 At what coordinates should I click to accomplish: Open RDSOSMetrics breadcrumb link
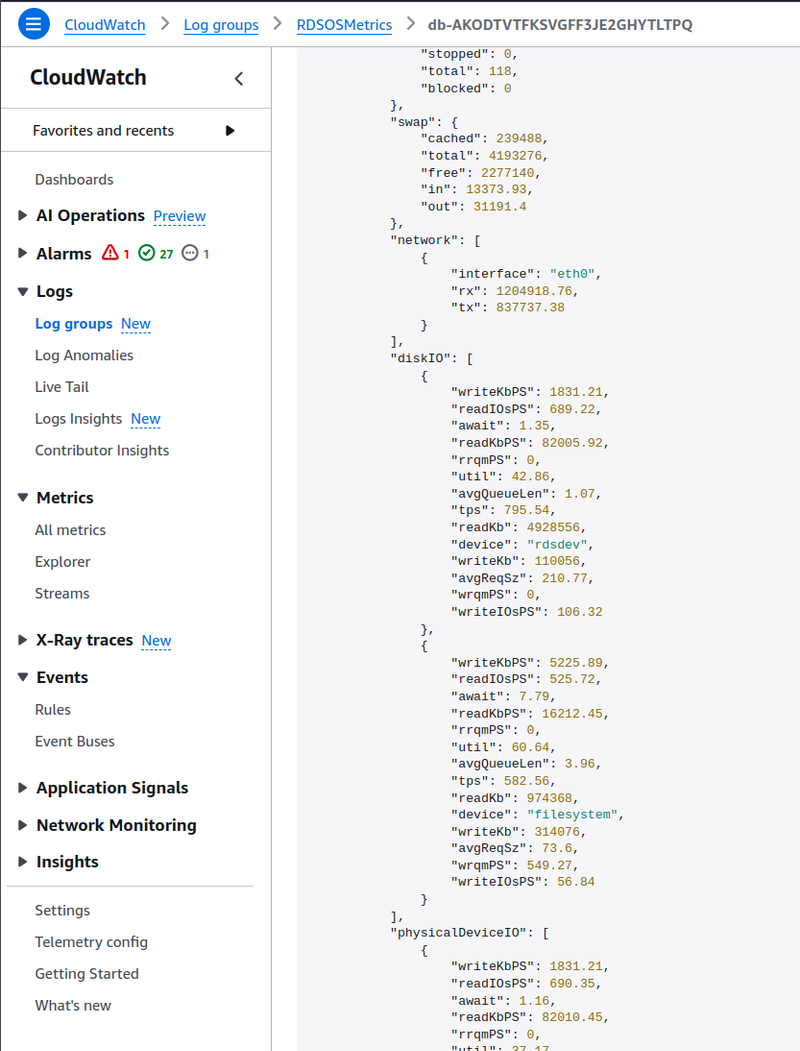pyautogui.click(x=344, y=25)
